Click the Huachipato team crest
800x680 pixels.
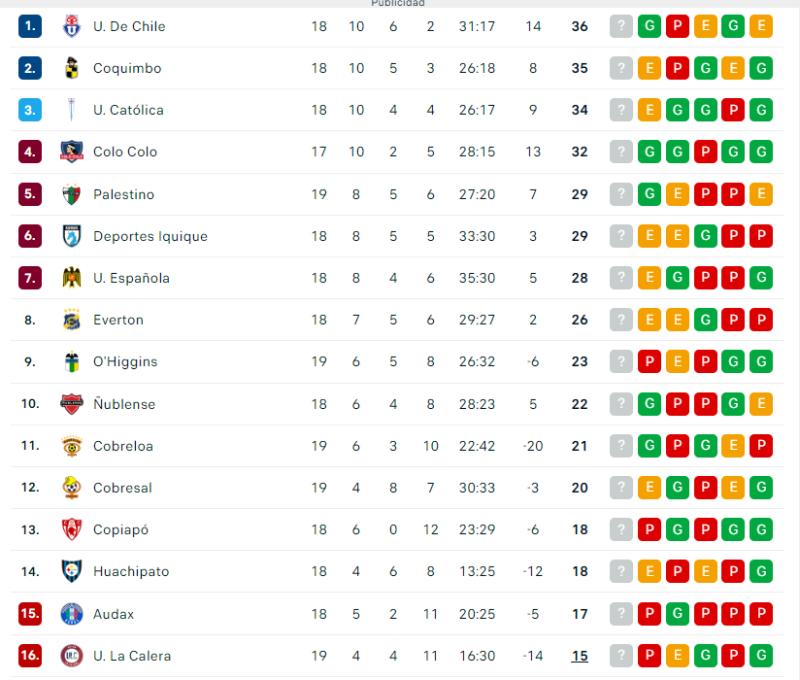click(70, 572)
